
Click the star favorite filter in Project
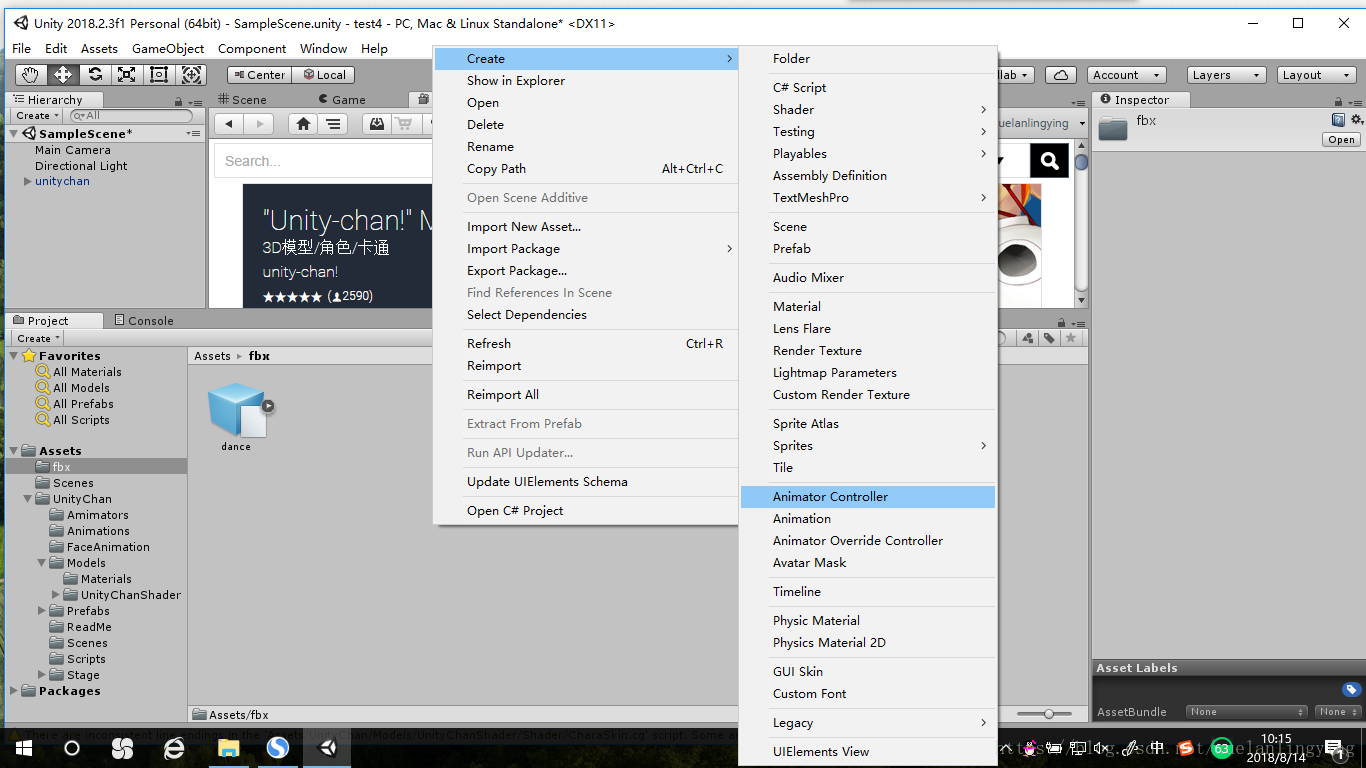[1071, 338]
